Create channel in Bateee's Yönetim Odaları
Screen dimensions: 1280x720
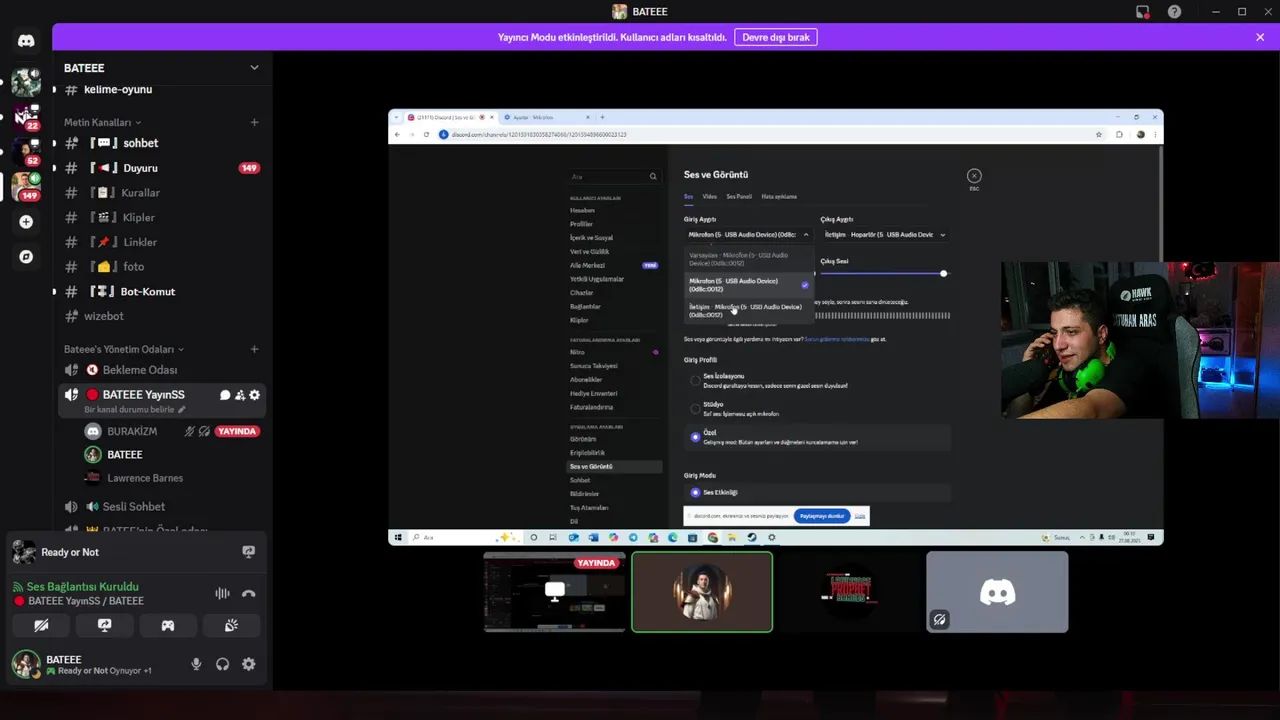[254, 349]
